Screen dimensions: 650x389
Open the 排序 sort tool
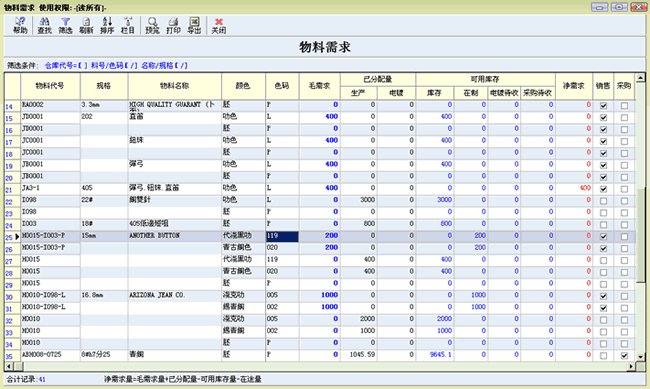coord(107,25)
